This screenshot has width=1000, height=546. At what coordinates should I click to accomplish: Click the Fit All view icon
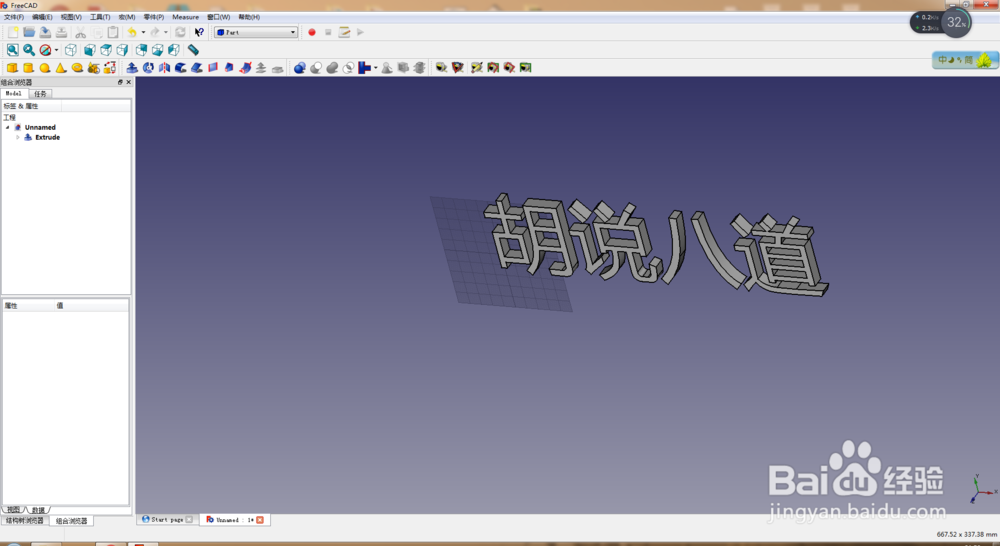pos(13,50)
